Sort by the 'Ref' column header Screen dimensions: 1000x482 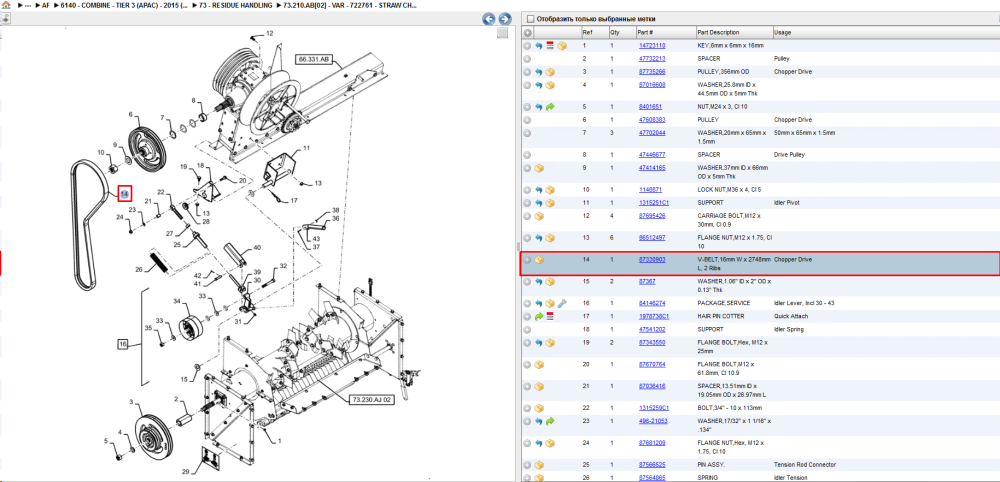tap(587, 33)
